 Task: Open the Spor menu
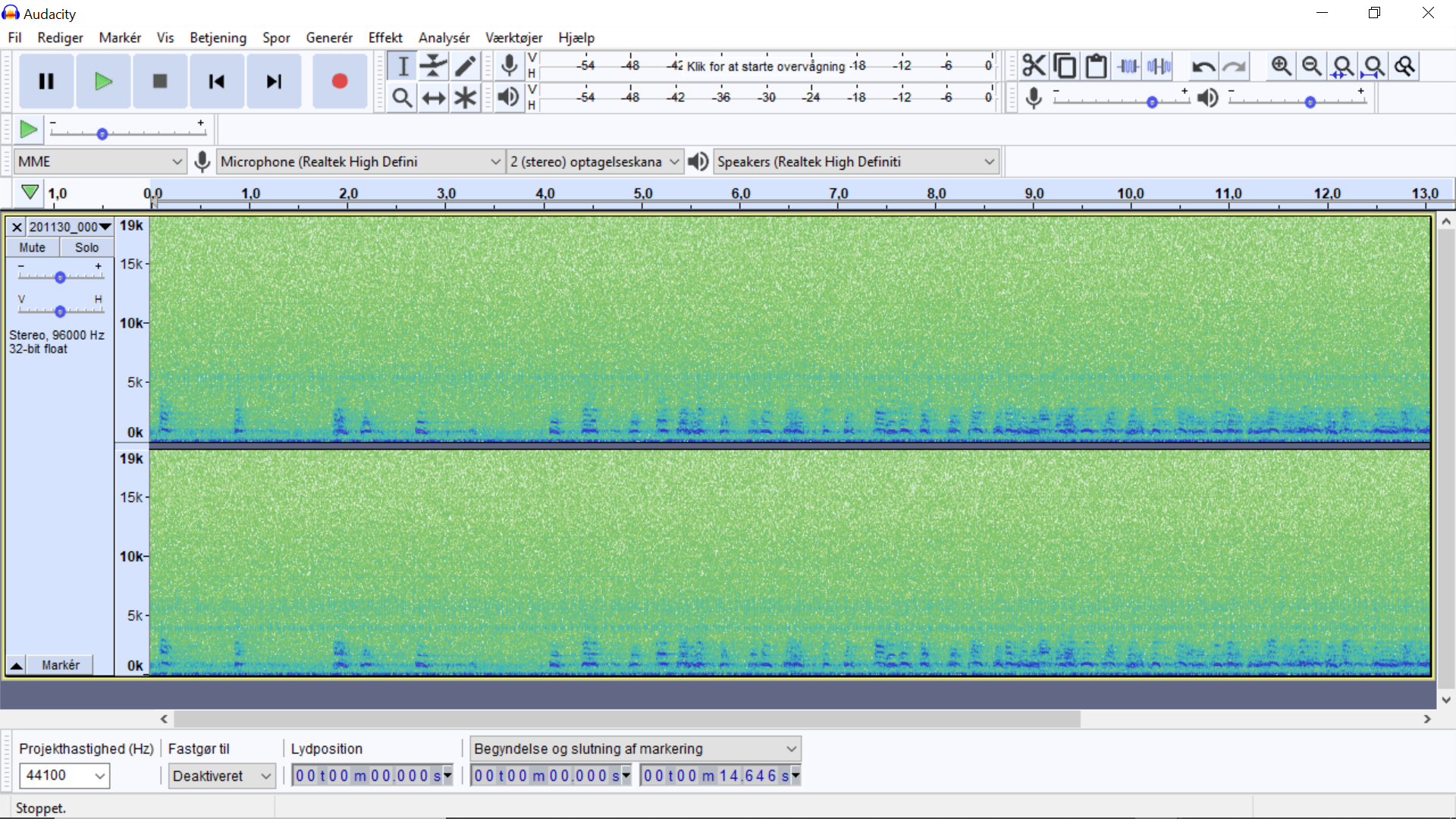276,37
